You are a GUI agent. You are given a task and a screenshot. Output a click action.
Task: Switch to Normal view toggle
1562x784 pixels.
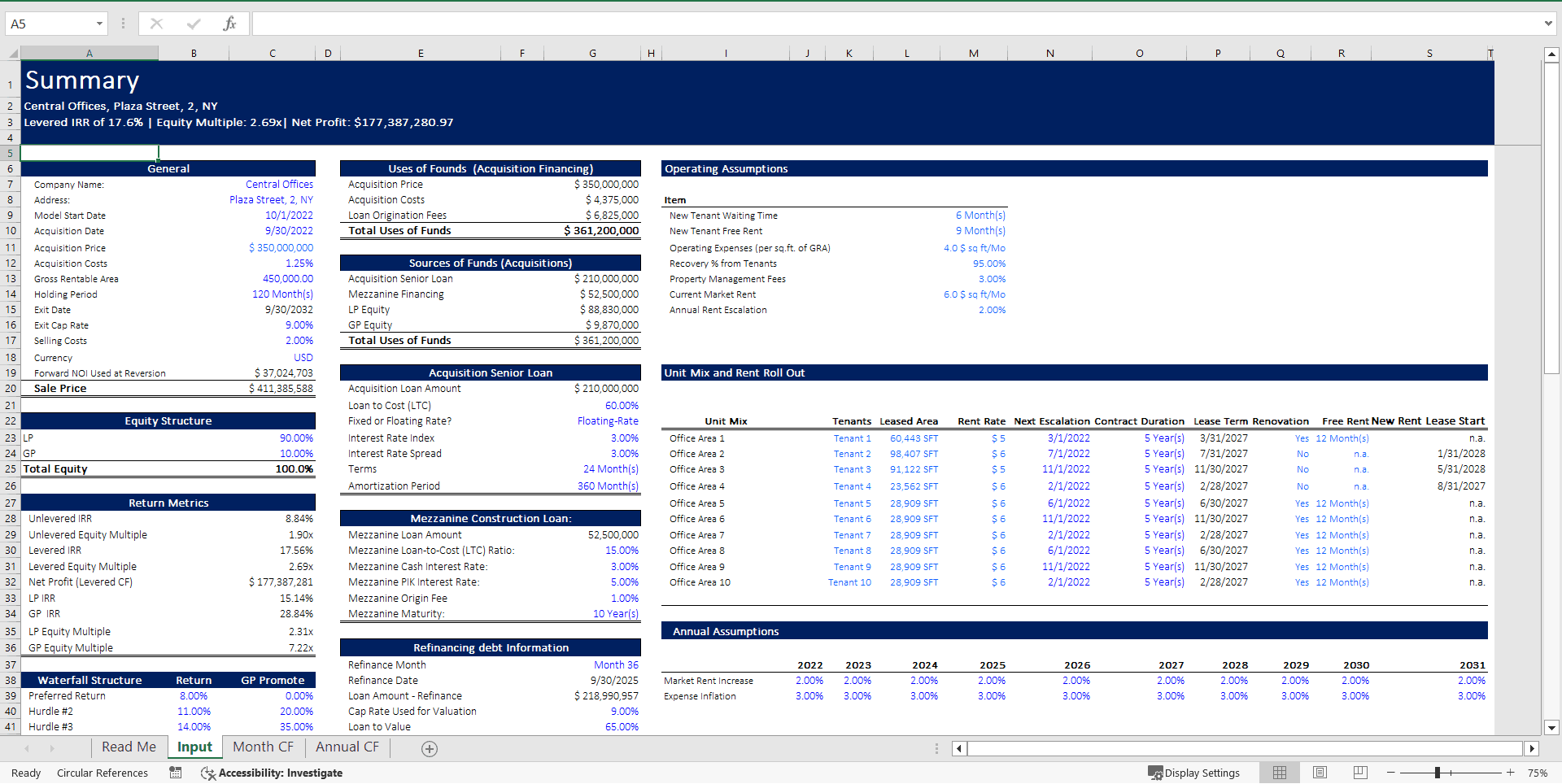coord(1279,773)
